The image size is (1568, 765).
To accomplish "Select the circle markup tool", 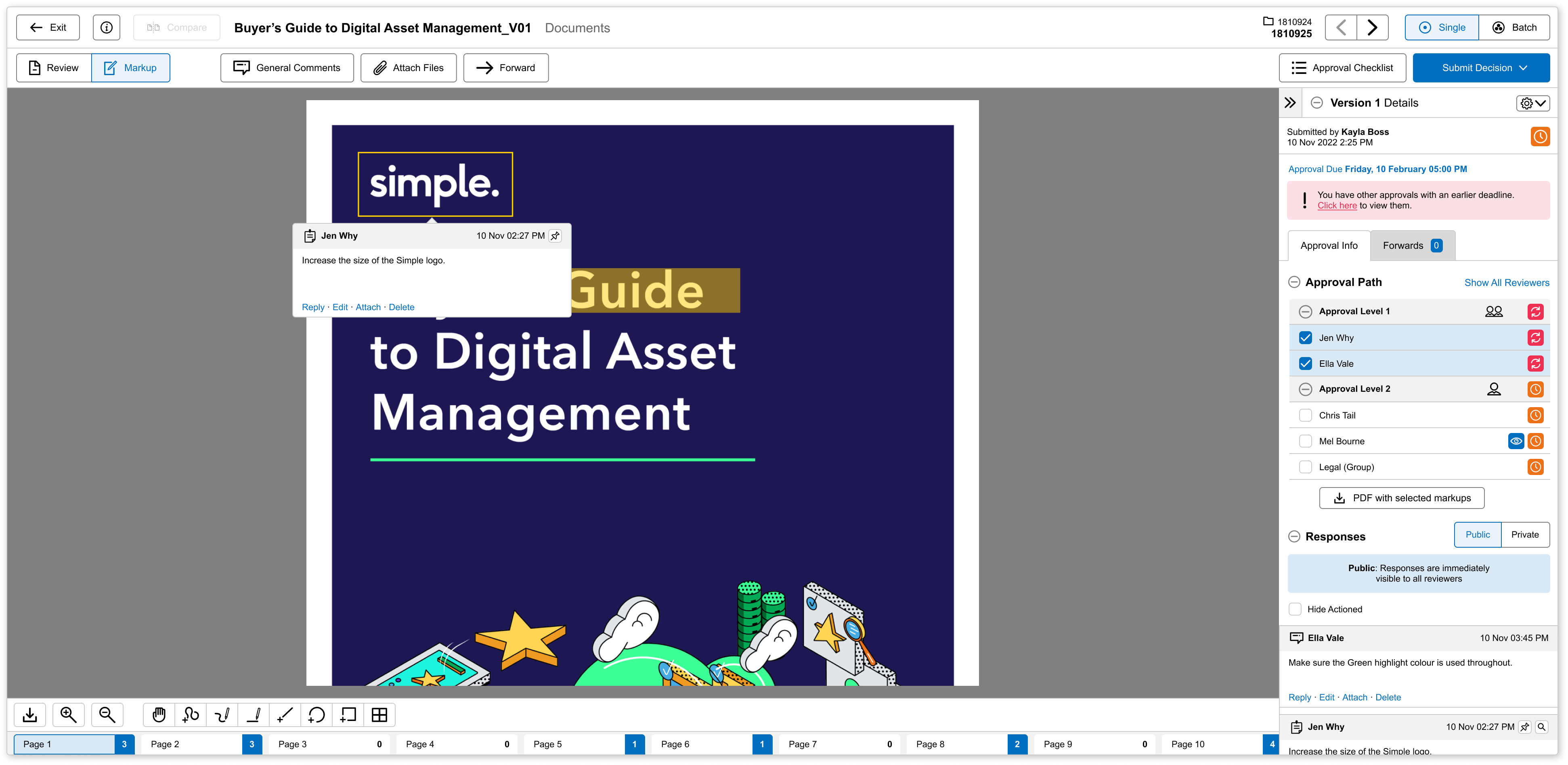I will [x=317, y=715].
